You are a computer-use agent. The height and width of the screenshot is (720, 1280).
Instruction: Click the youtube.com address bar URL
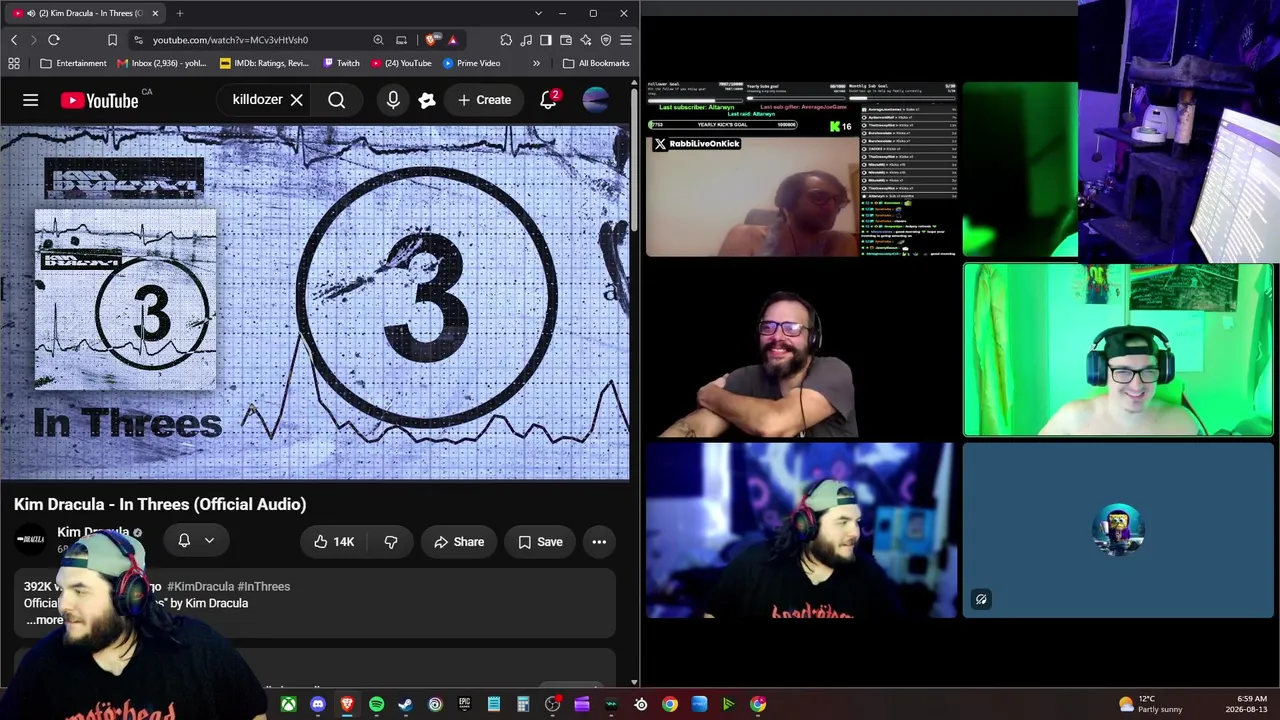click(x=230, y=40)
